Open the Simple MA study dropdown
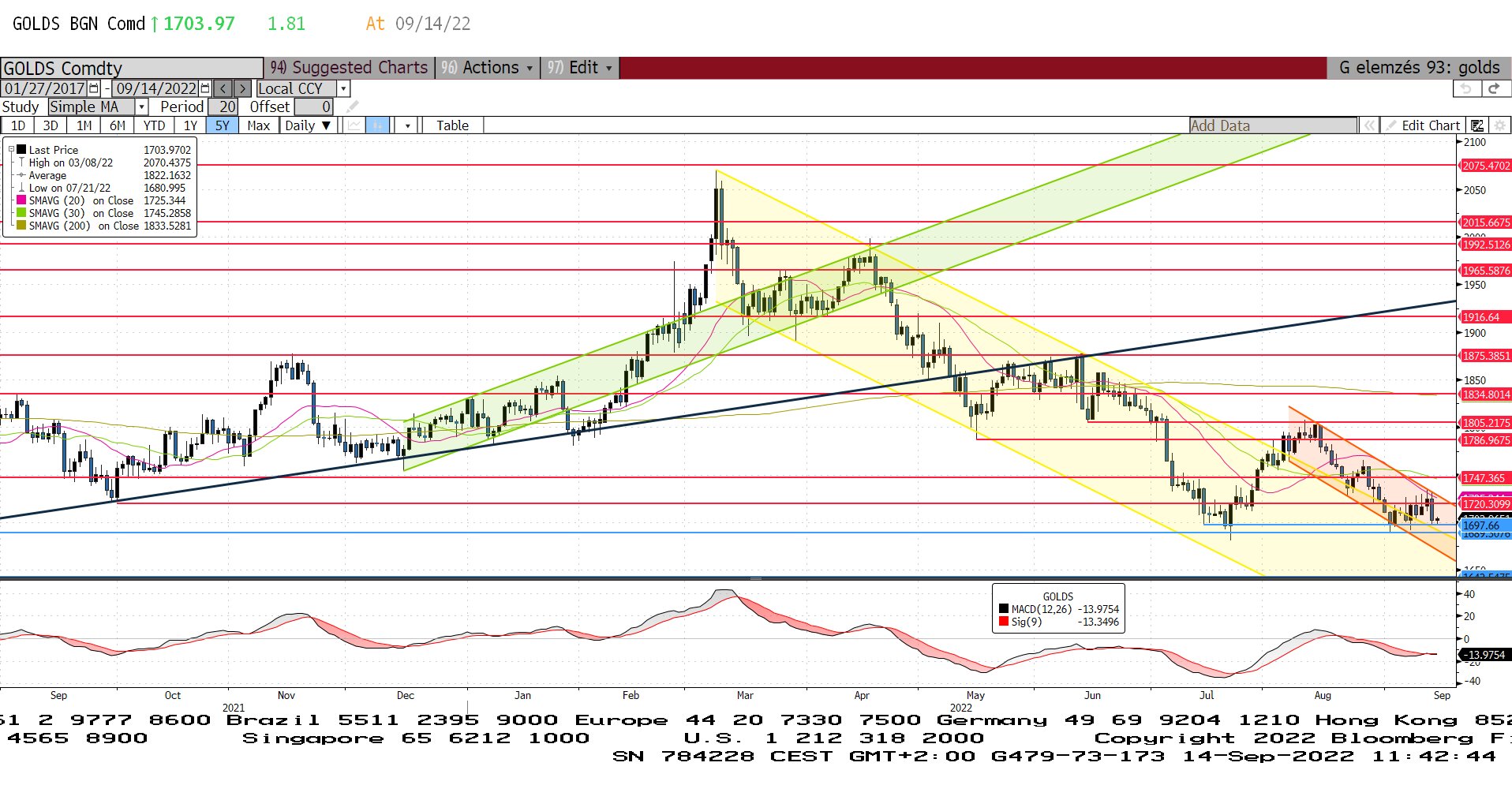The image size is (1512, 800). tap(141, 107)
